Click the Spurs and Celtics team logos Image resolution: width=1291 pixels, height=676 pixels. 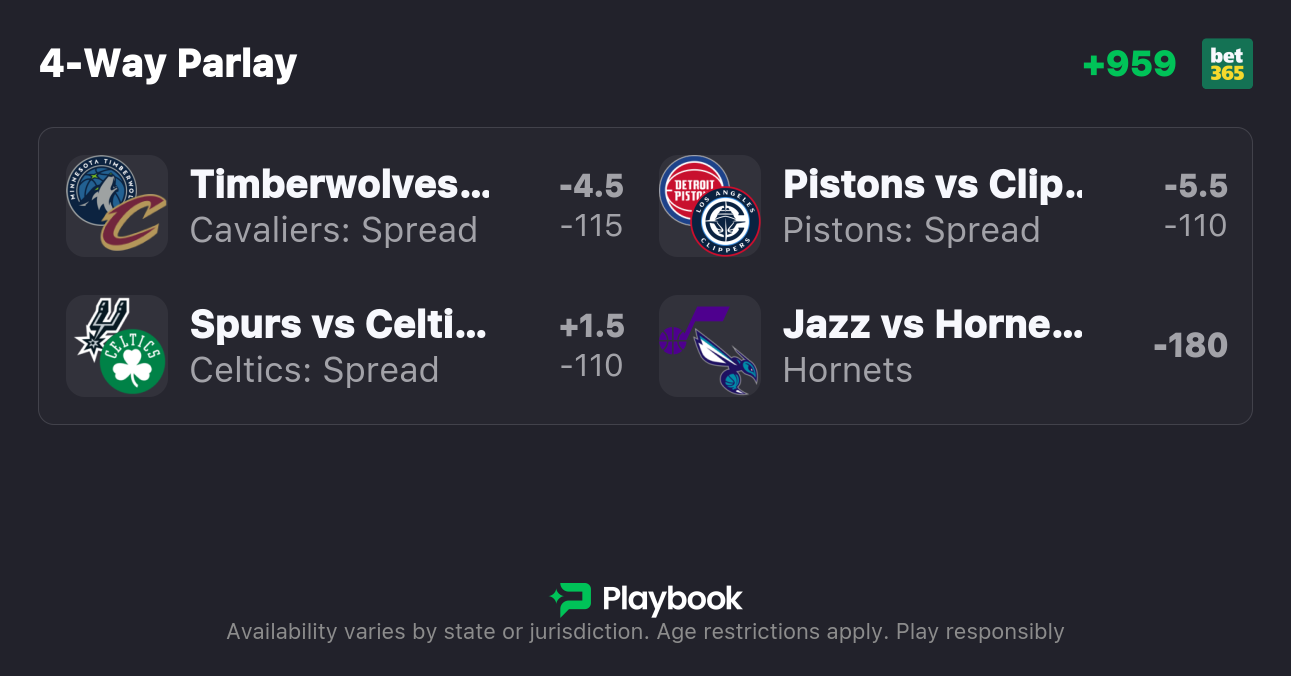tap(117, 346)
